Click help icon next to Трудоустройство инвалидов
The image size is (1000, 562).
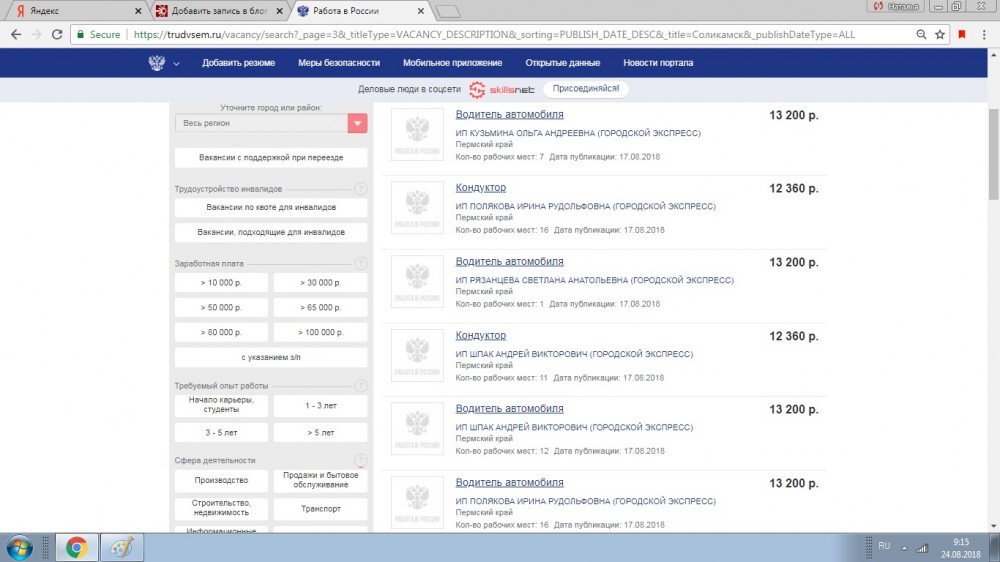pos(360,189)
